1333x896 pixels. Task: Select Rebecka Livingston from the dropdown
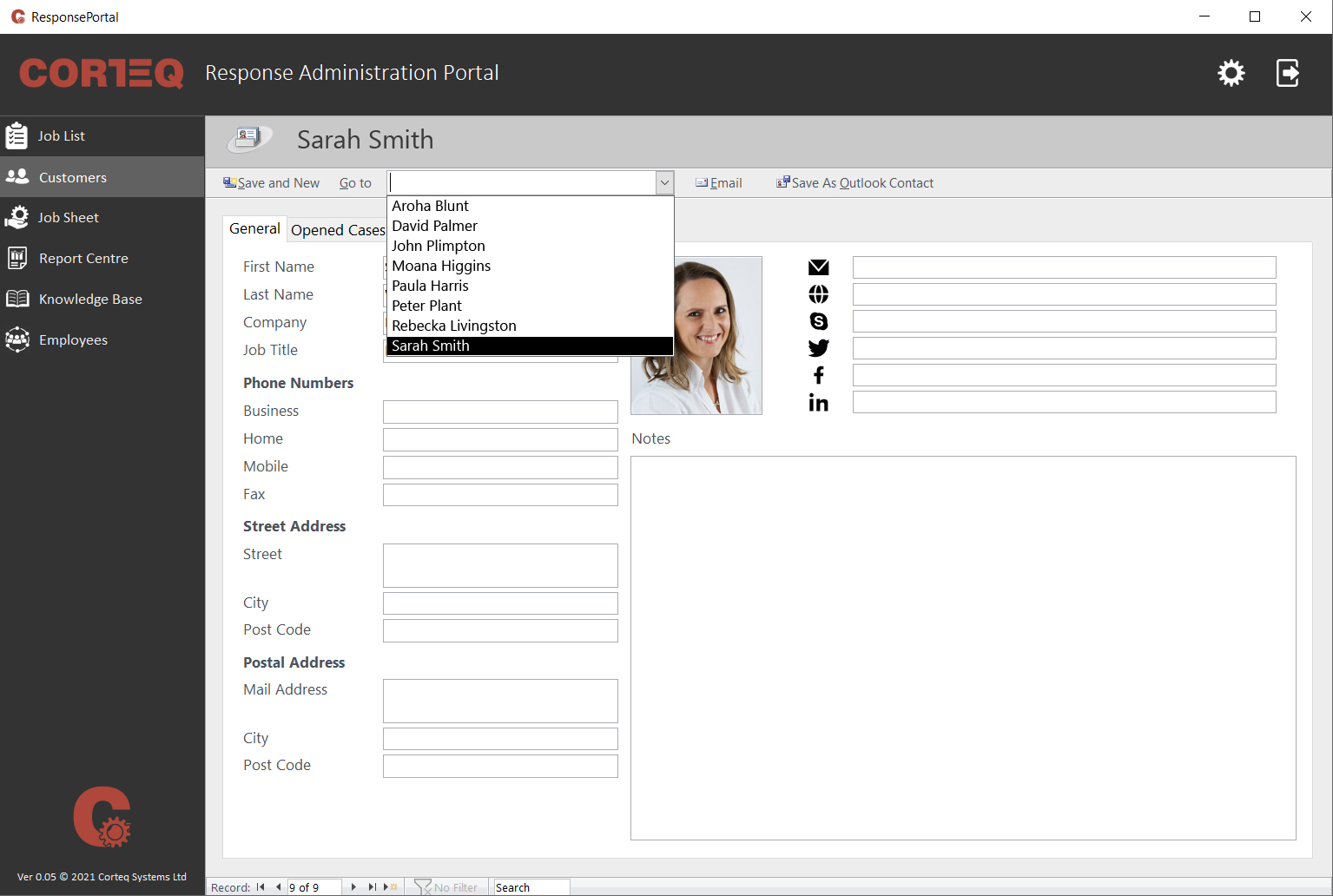[530, 326]
